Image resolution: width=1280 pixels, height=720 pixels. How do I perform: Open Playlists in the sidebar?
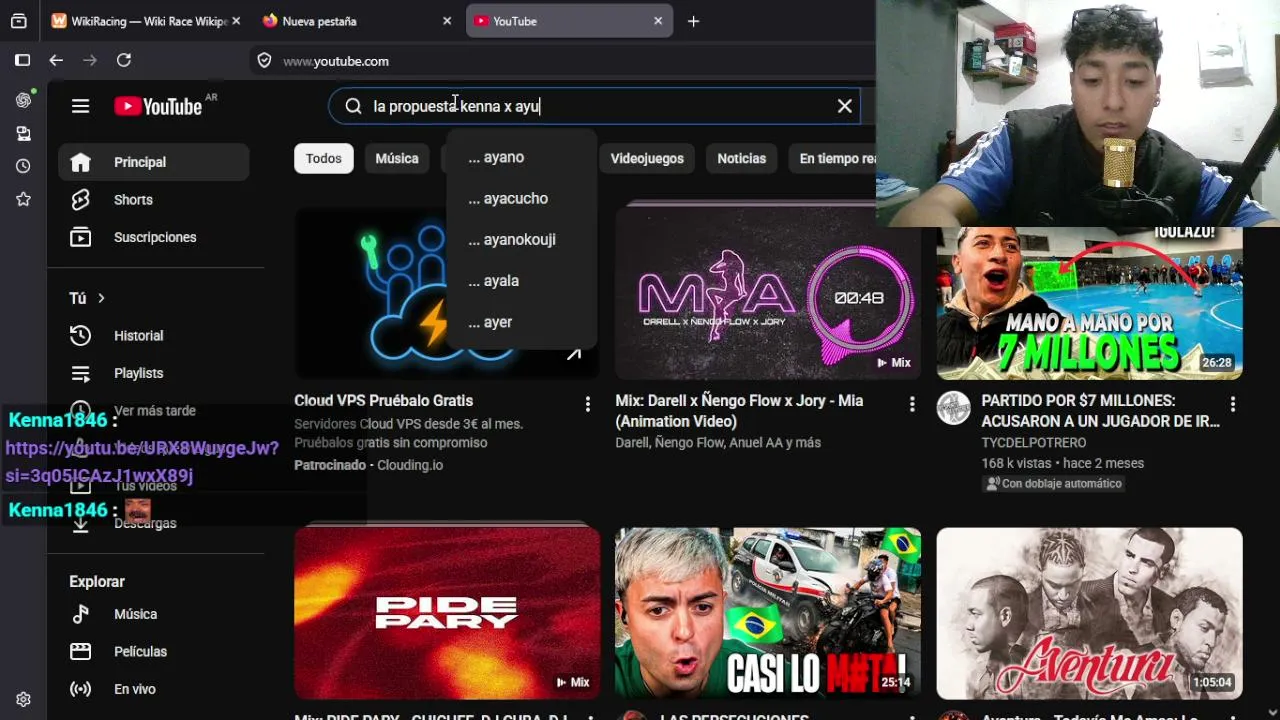click(x=153, y=373)
